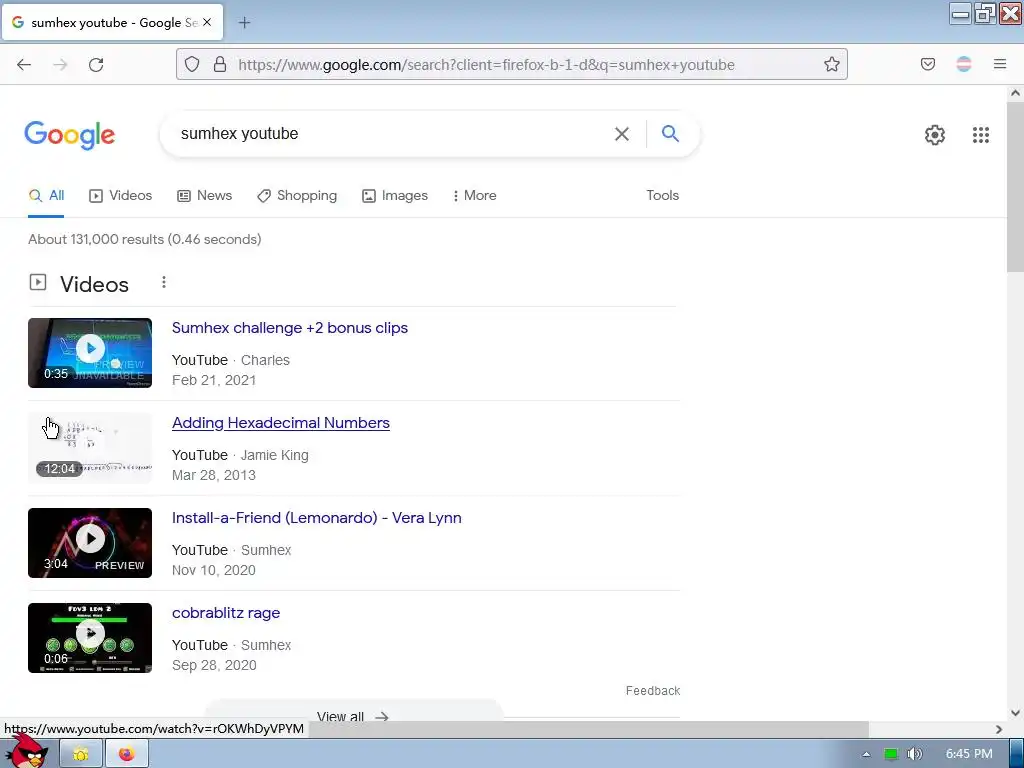Clear the search box with the X icon
Viewport: 1024px width, 768px height.
[622, 134]
